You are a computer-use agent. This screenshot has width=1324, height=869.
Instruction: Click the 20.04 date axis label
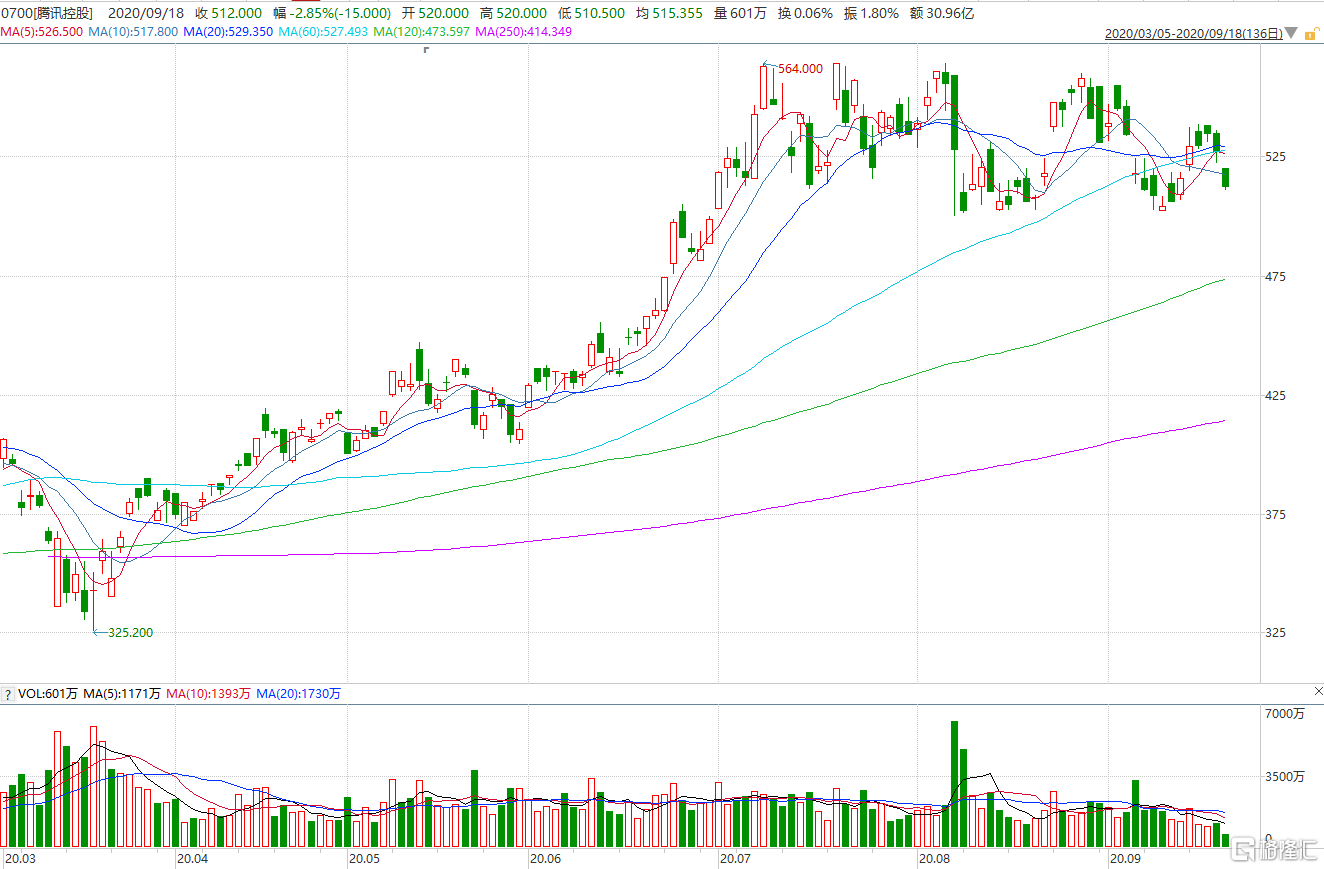[x=193, y=859]
